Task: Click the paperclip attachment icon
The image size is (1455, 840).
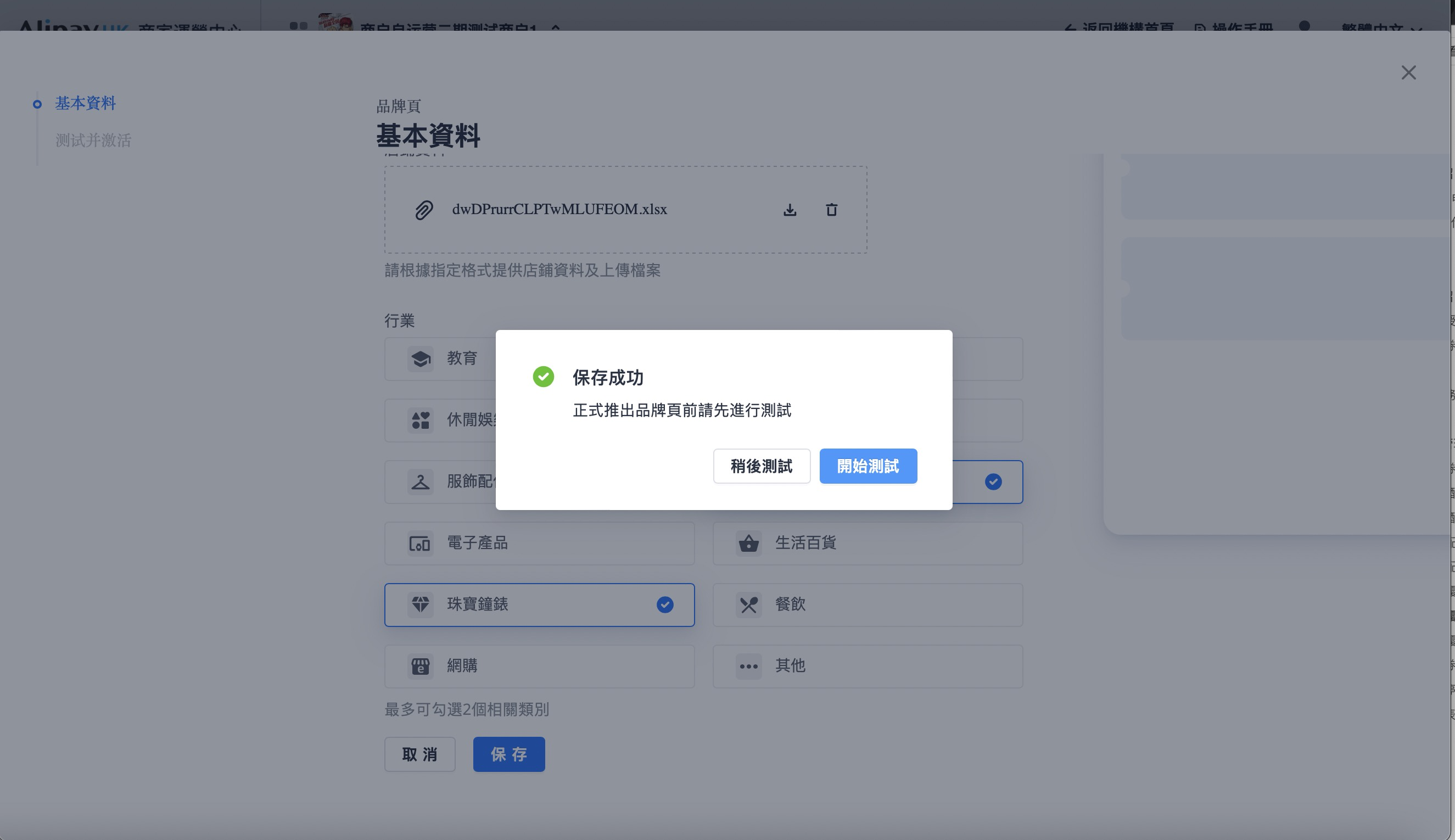Action: tap(424, 210)
